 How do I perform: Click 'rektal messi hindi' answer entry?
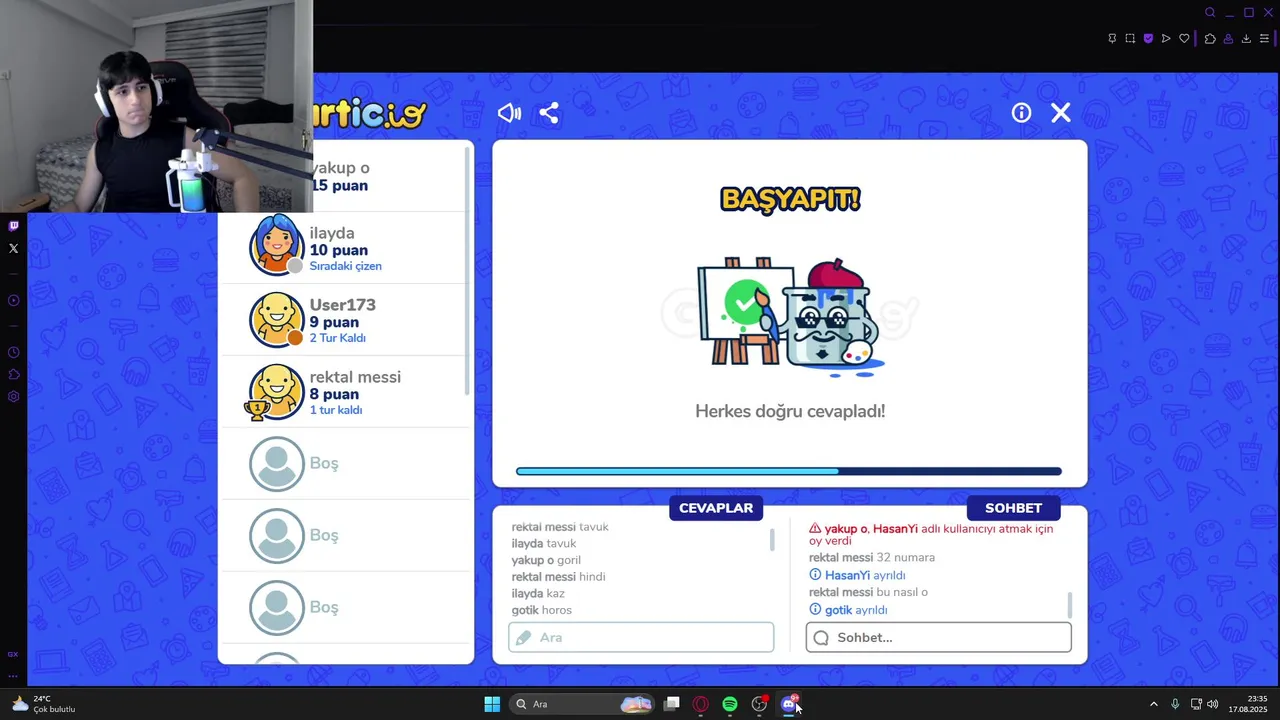(x=558, y=577)
